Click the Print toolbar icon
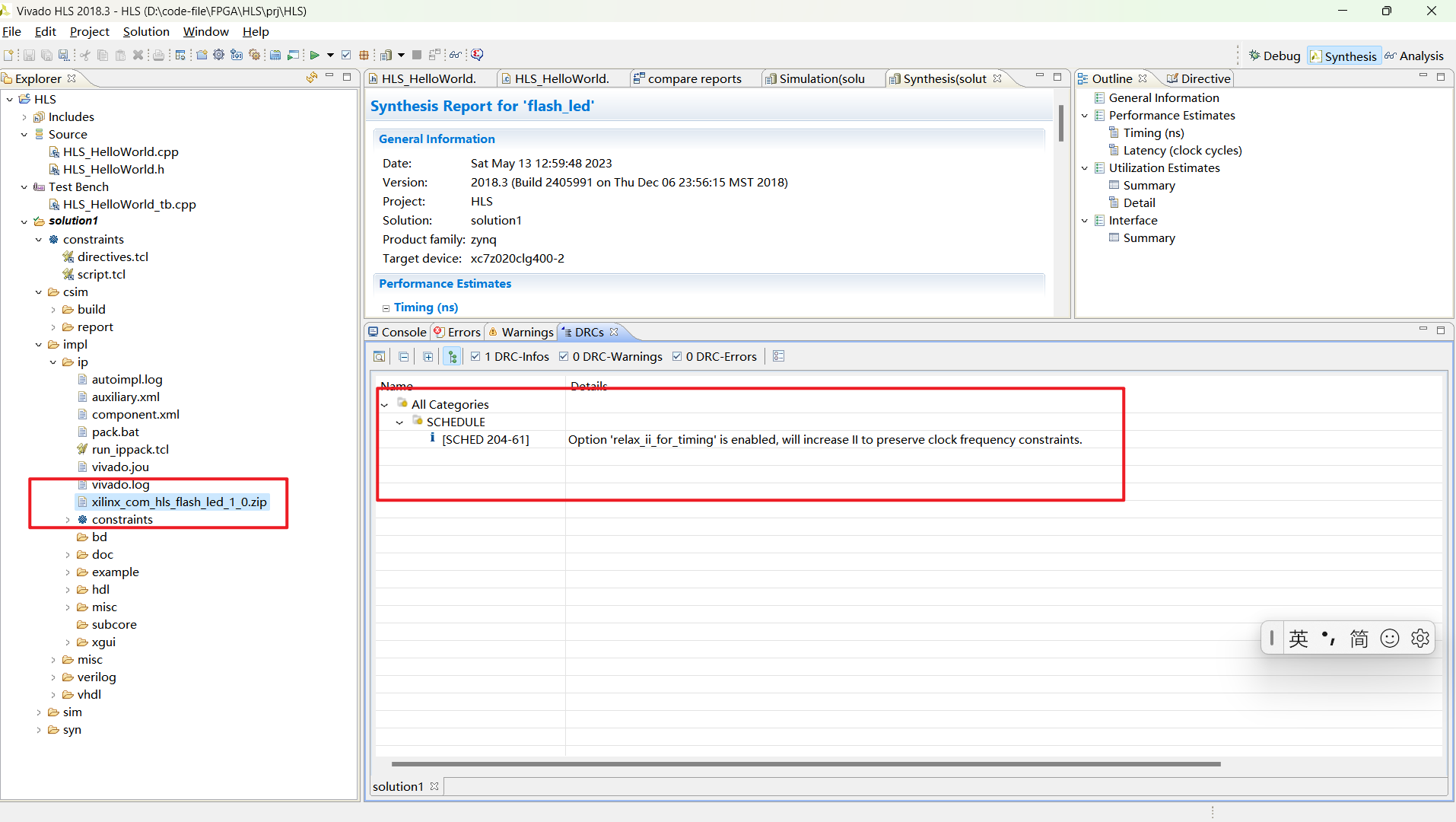Screen dimensions: 1456x822 point(158,55)
